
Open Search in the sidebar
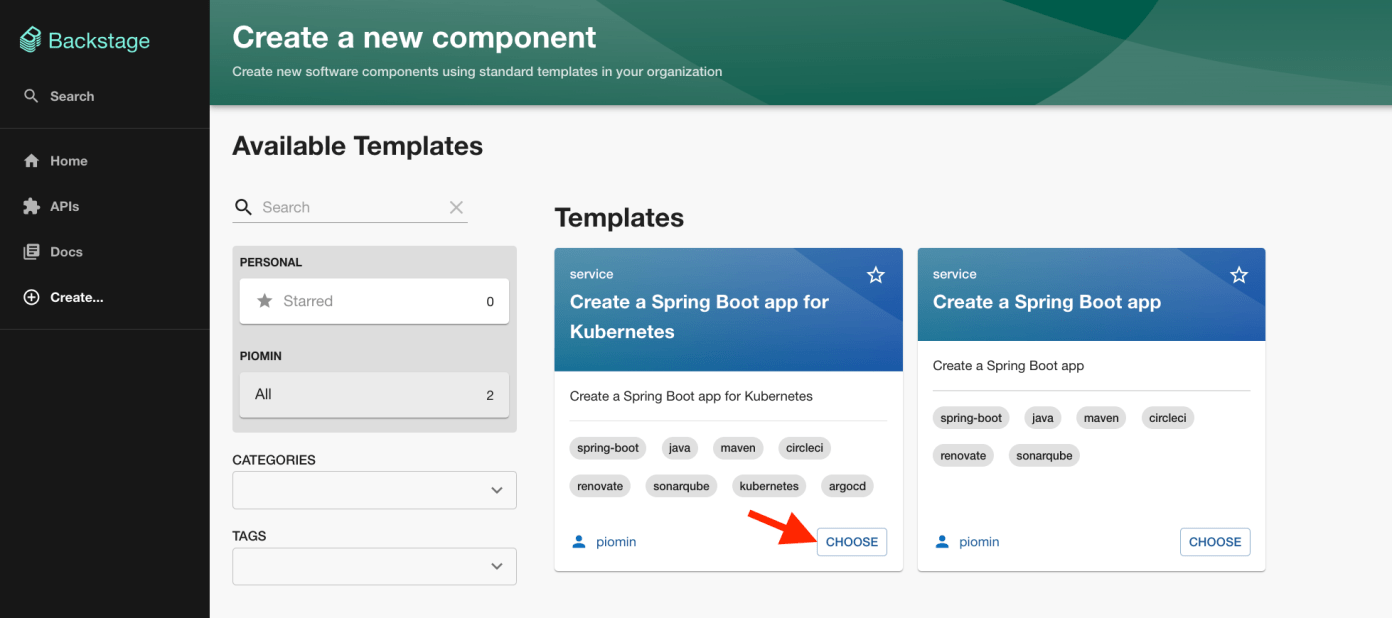(105, 96)
